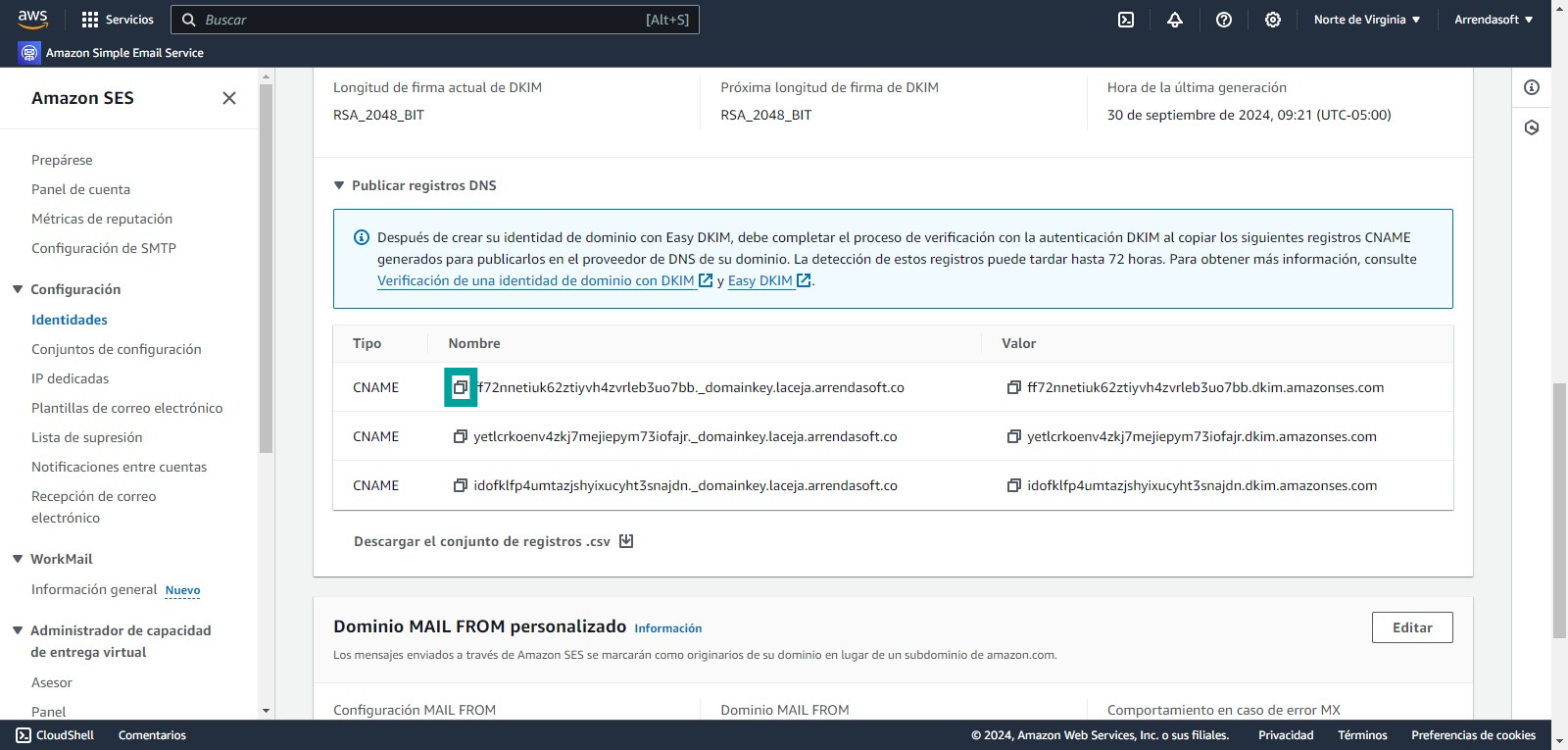
Task: Go to Prepárese in the sidebar
Action: coord(62,160)
